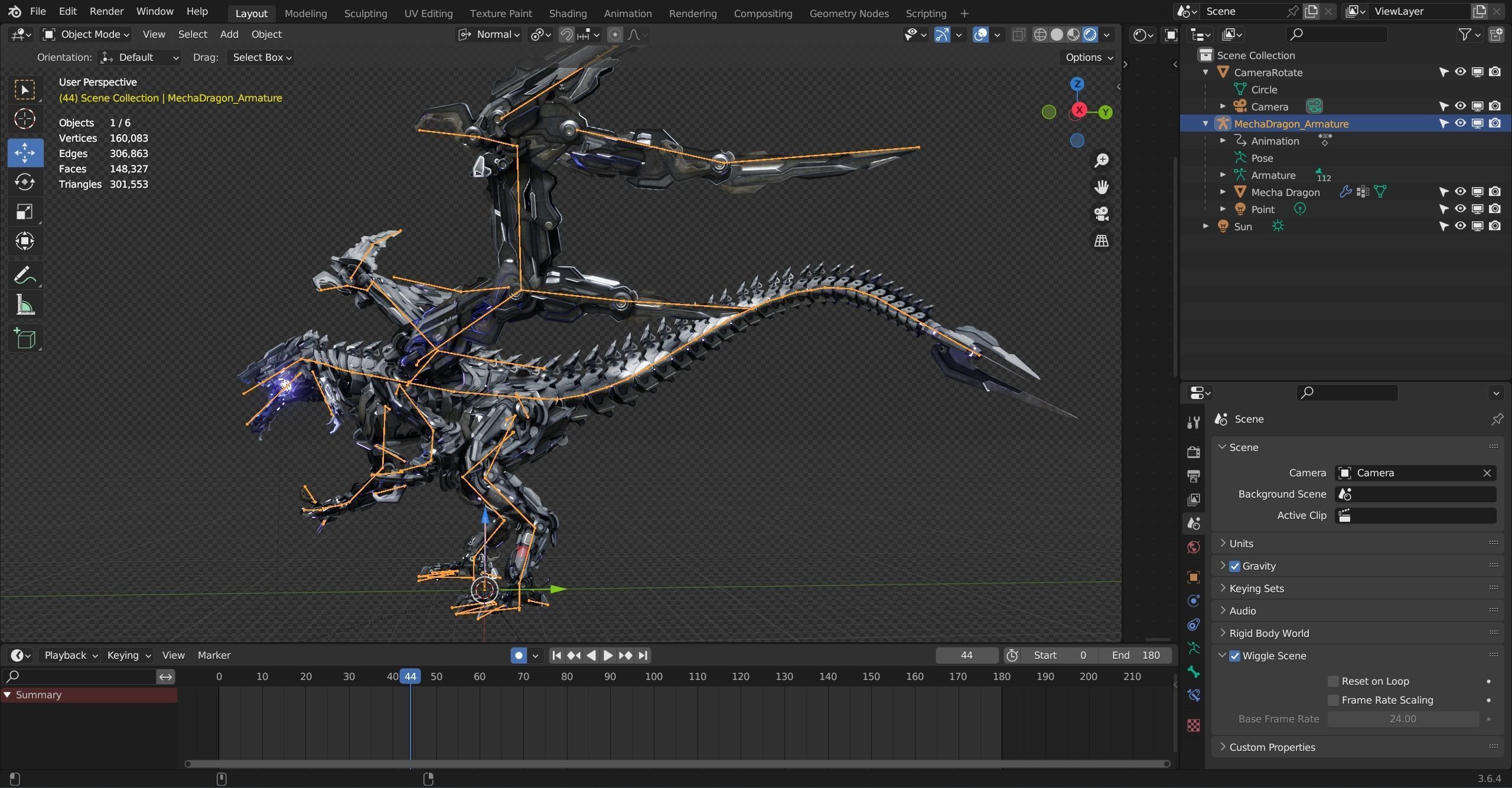
Task: Open the Output properties tab
Action: point(1193,476)
